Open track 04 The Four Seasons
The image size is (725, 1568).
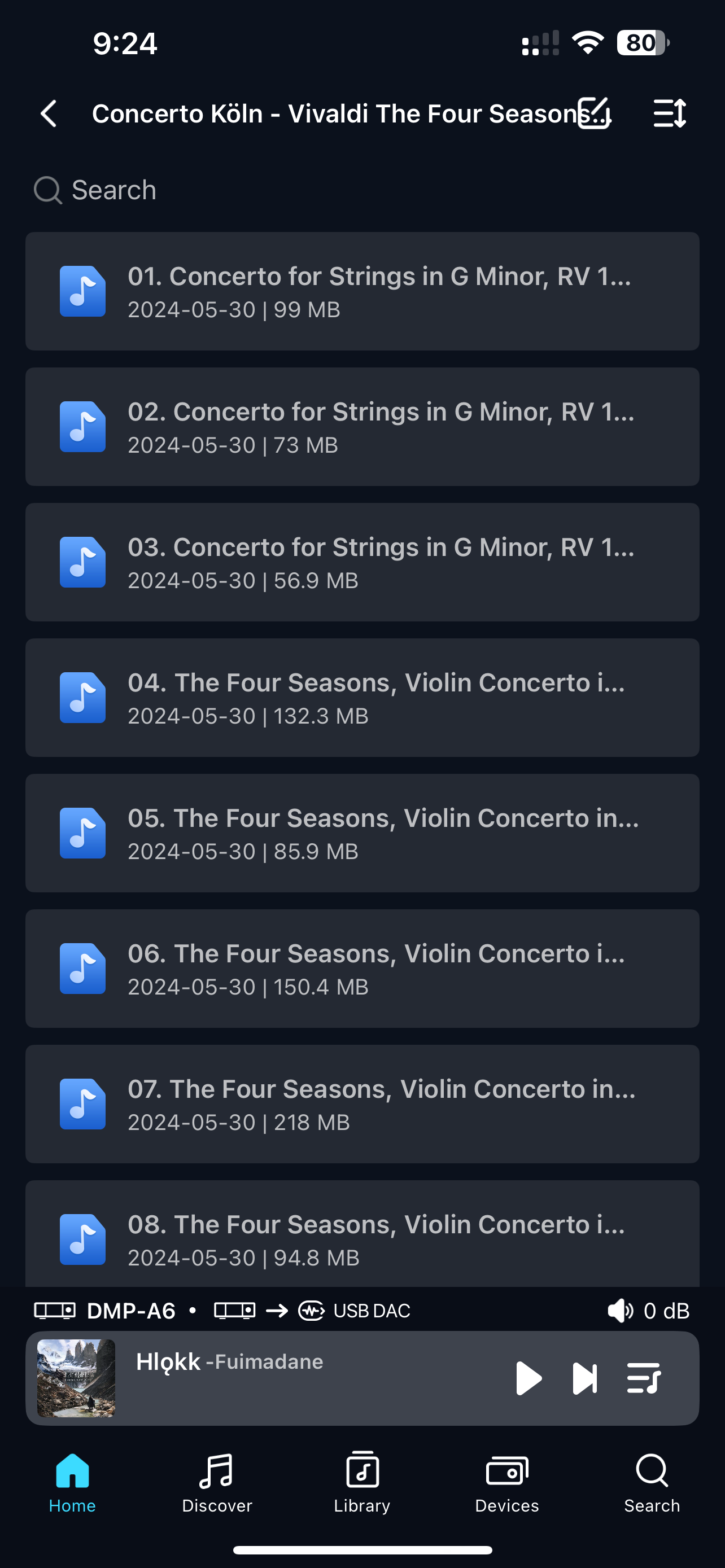376,697
